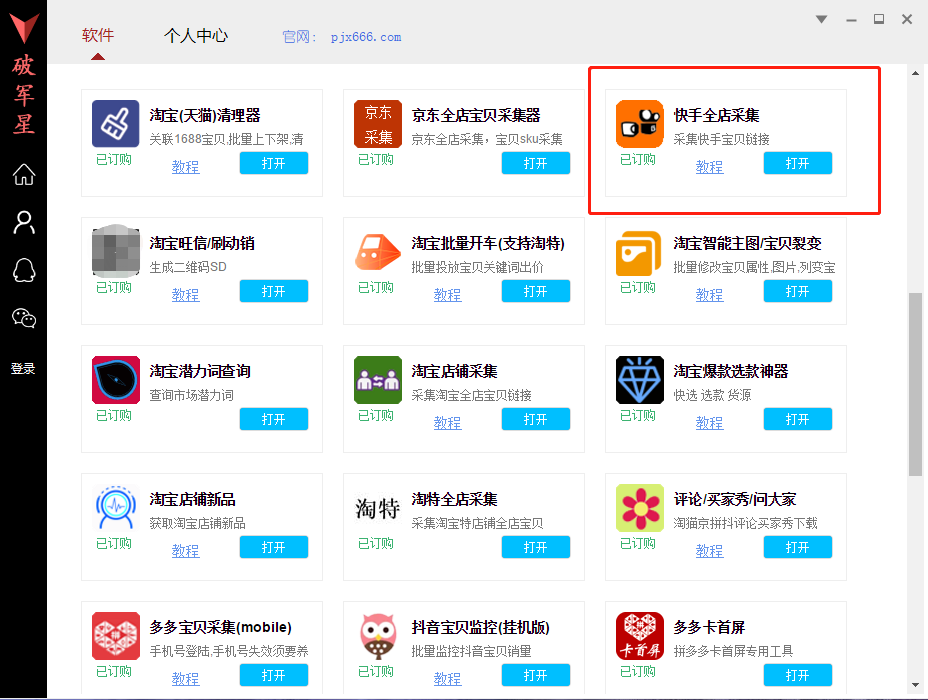
Task: Launch 淘宝旺信/刷动销 via 打开
Action: point(273,291)
